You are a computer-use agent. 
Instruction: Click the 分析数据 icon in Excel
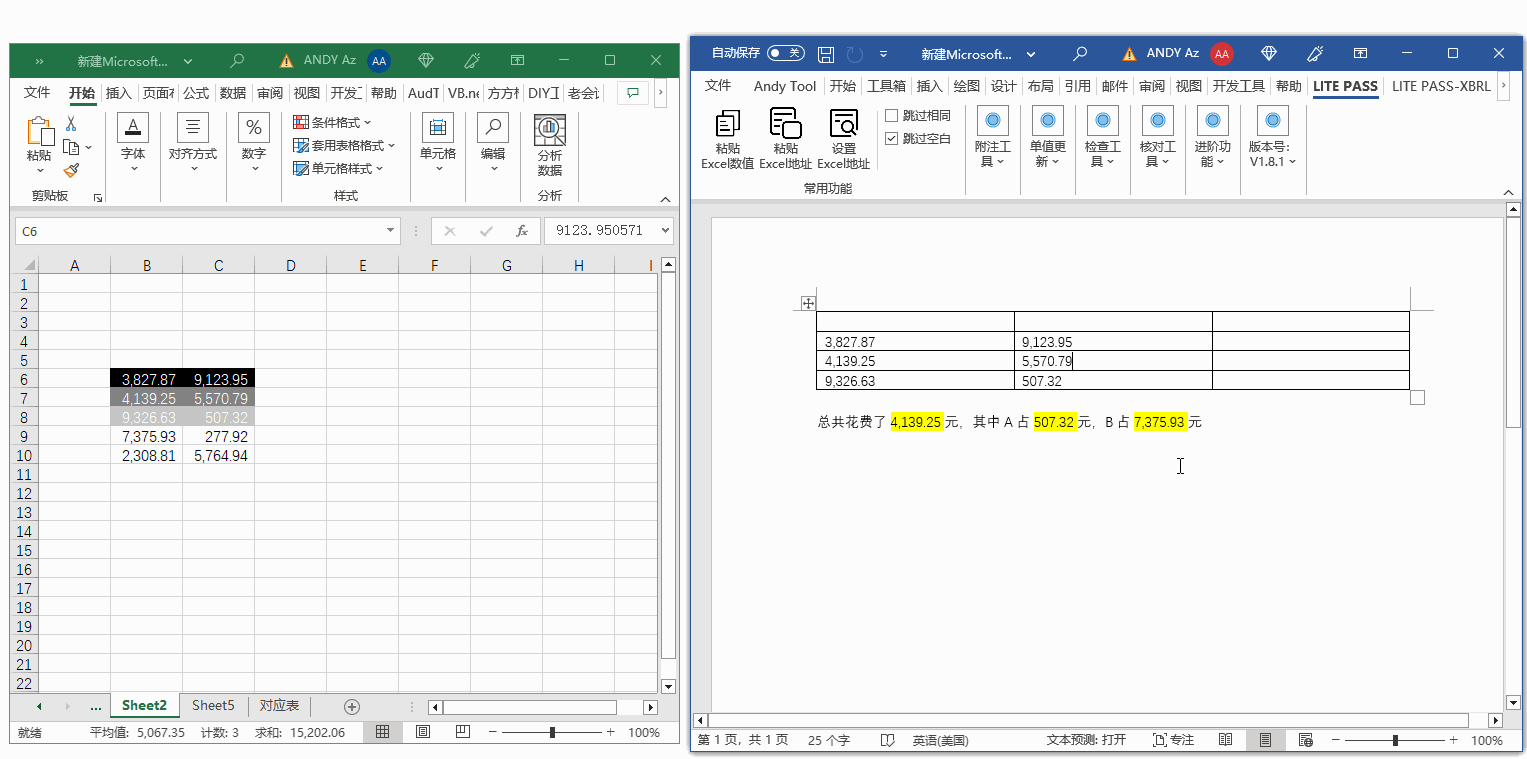pyautogui.click(x=549, y=130)
